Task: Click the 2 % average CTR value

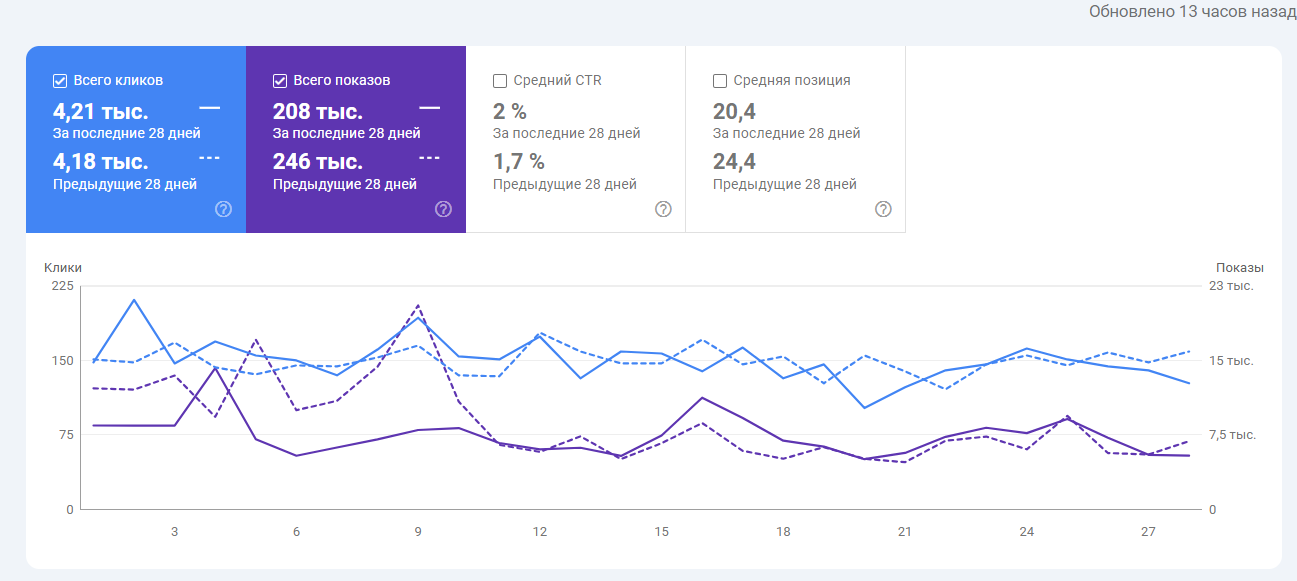Action: pyautogui.click(x=510, y=111)
